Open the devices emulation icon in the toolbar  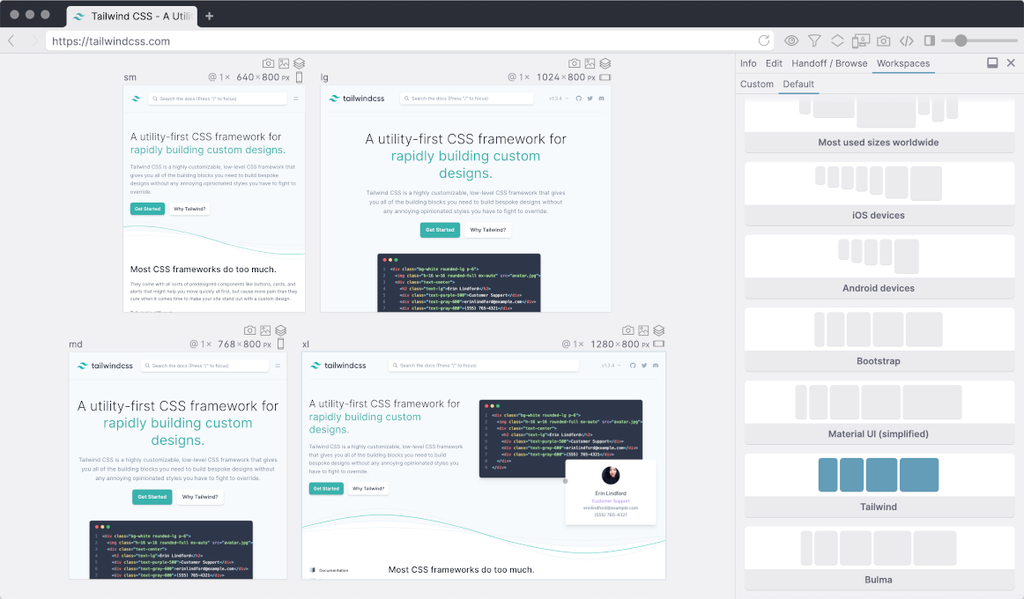click(x=861, y=40)
